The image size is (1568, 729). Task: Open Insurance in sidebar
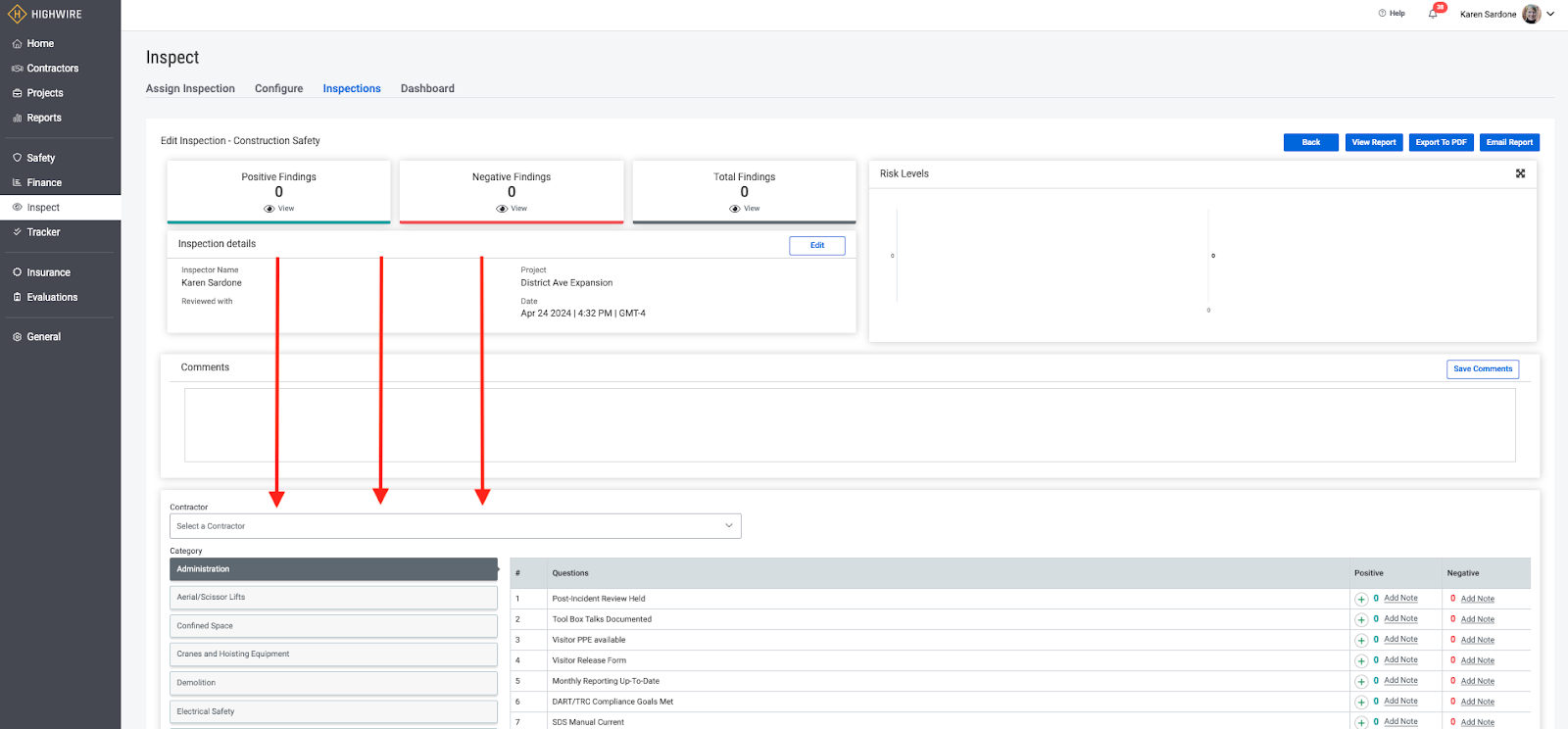click(x=48, y=272)
